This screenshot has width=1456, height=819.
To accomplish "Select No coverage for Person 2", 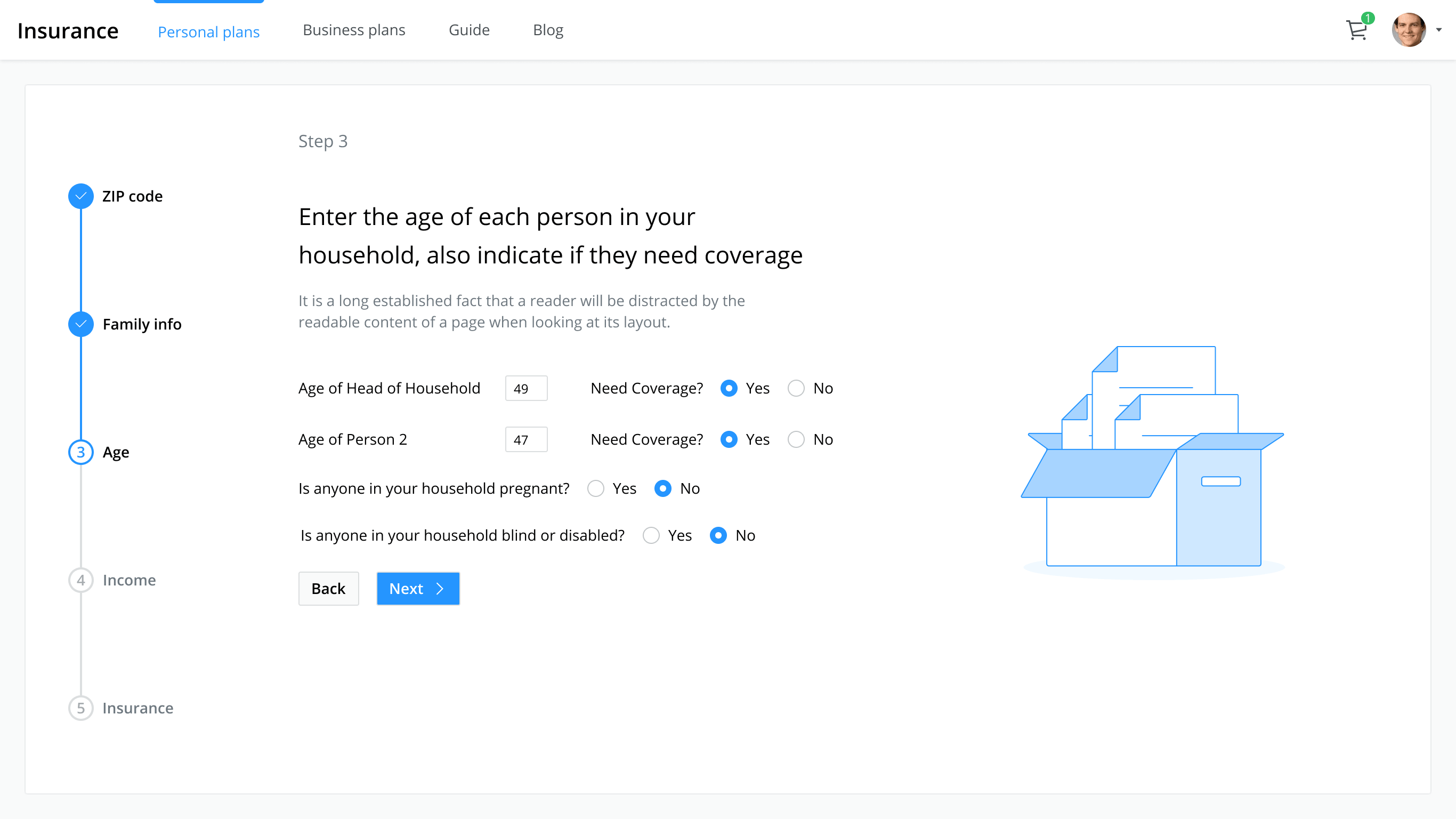I will pyautogui.click(x=796, y=439).
